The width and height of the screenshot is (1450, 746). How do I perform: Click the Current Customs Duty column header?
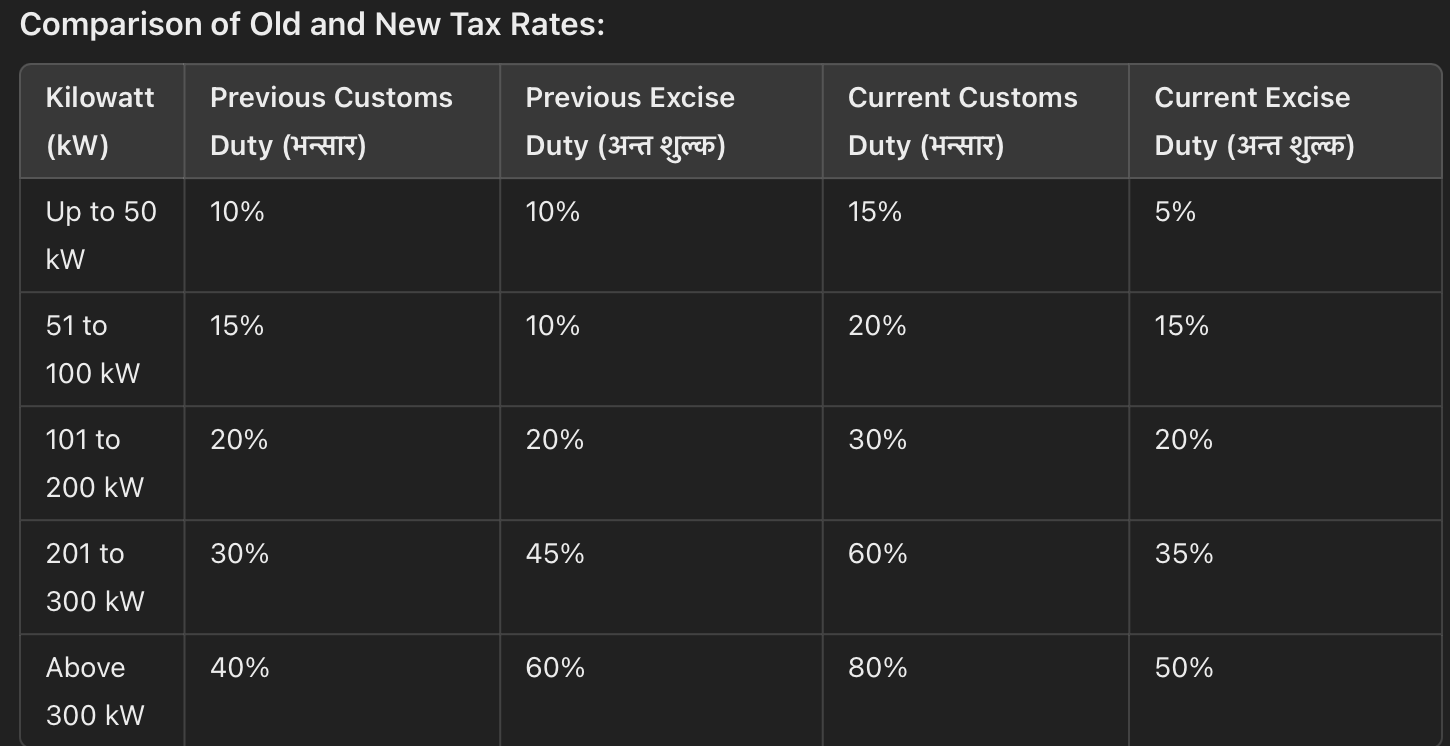click(962, 121)
